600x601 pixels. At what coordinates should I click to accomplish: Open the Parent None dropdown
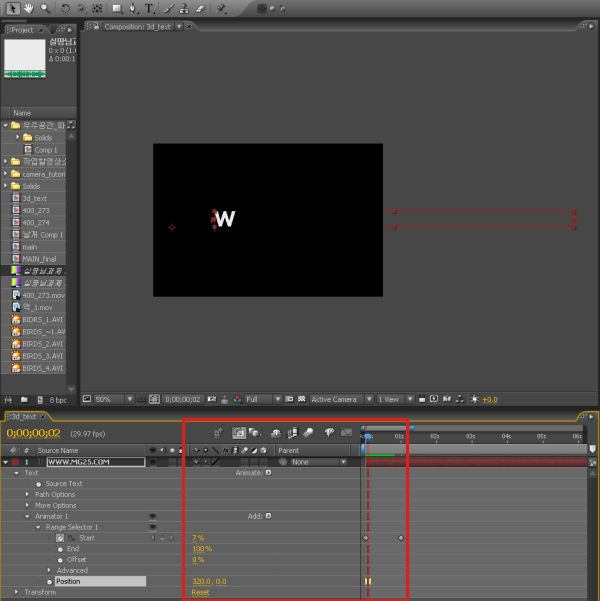tap(319, 462)
